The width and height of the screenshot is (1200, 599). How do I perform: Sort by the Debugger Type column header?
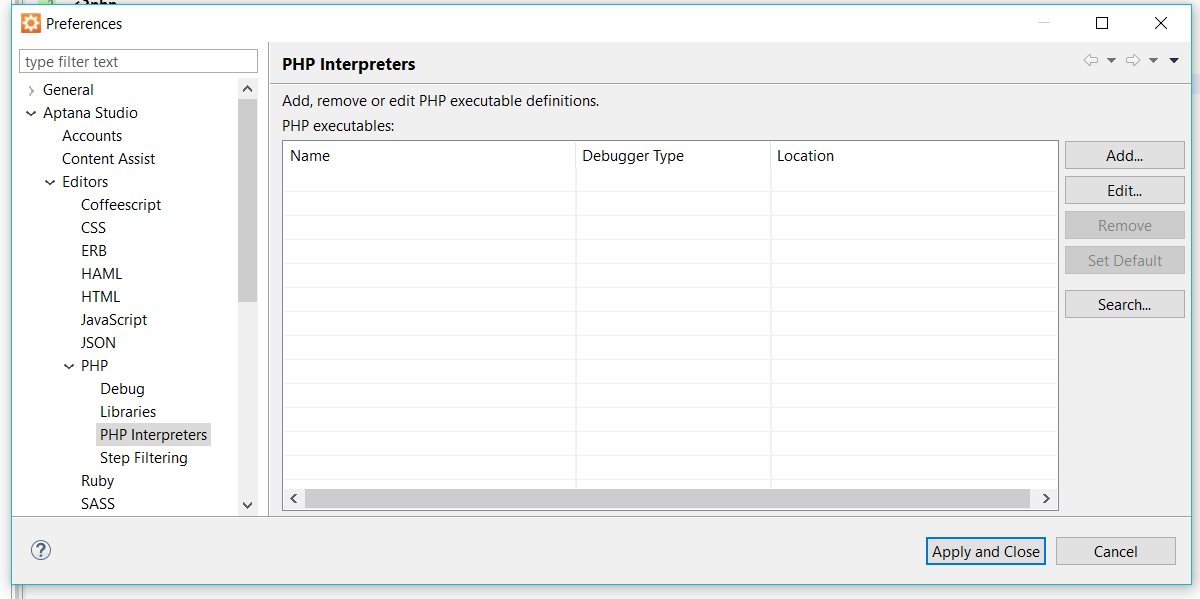(673, 156)
